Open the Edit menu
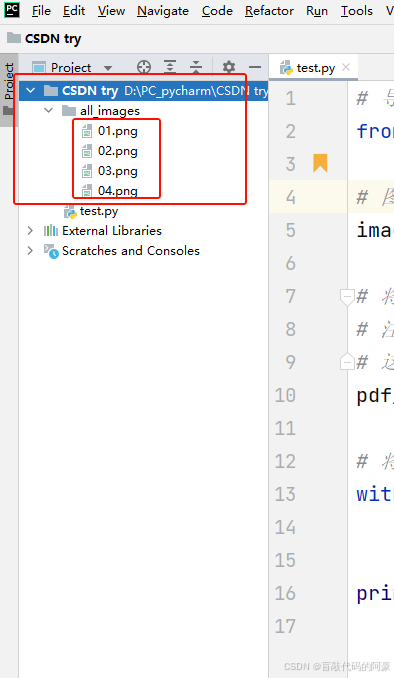 74,10
